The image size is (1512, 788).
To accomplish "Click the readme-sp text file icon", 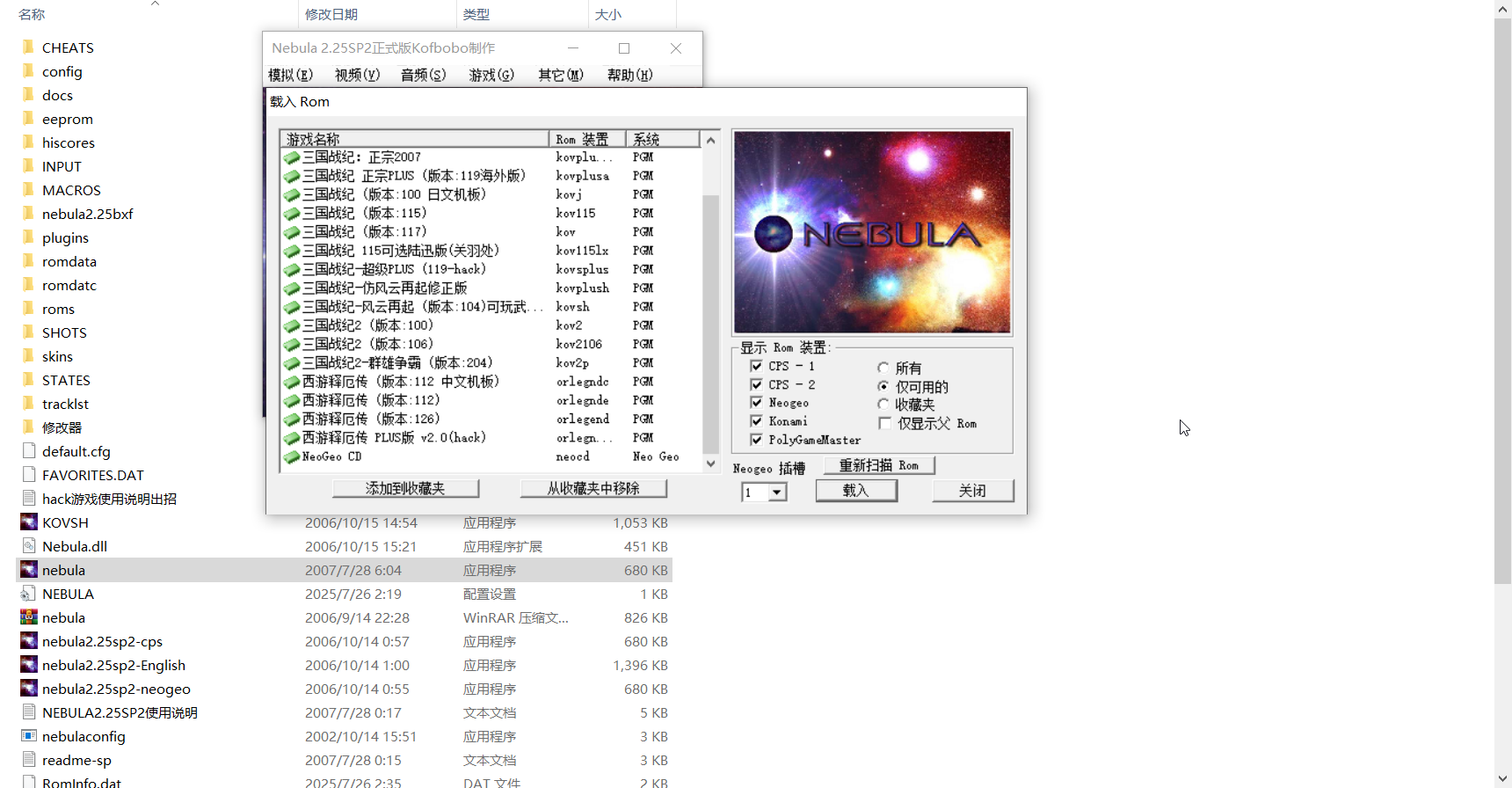I will pyautogui.click(x=29, y=760).
